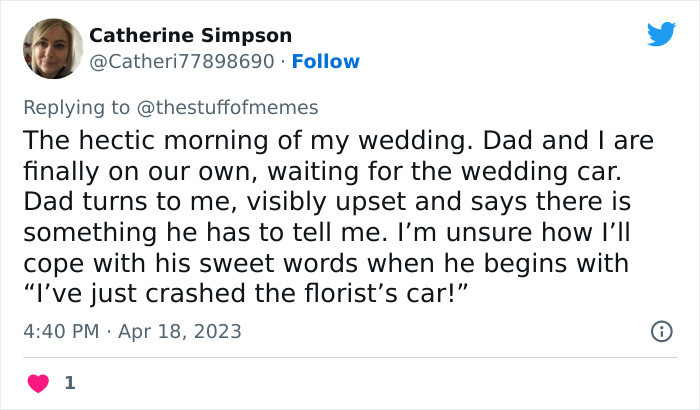700x410 pixels.
Task: Like the tweet with the heart icon
Action: tap(40, 383)
